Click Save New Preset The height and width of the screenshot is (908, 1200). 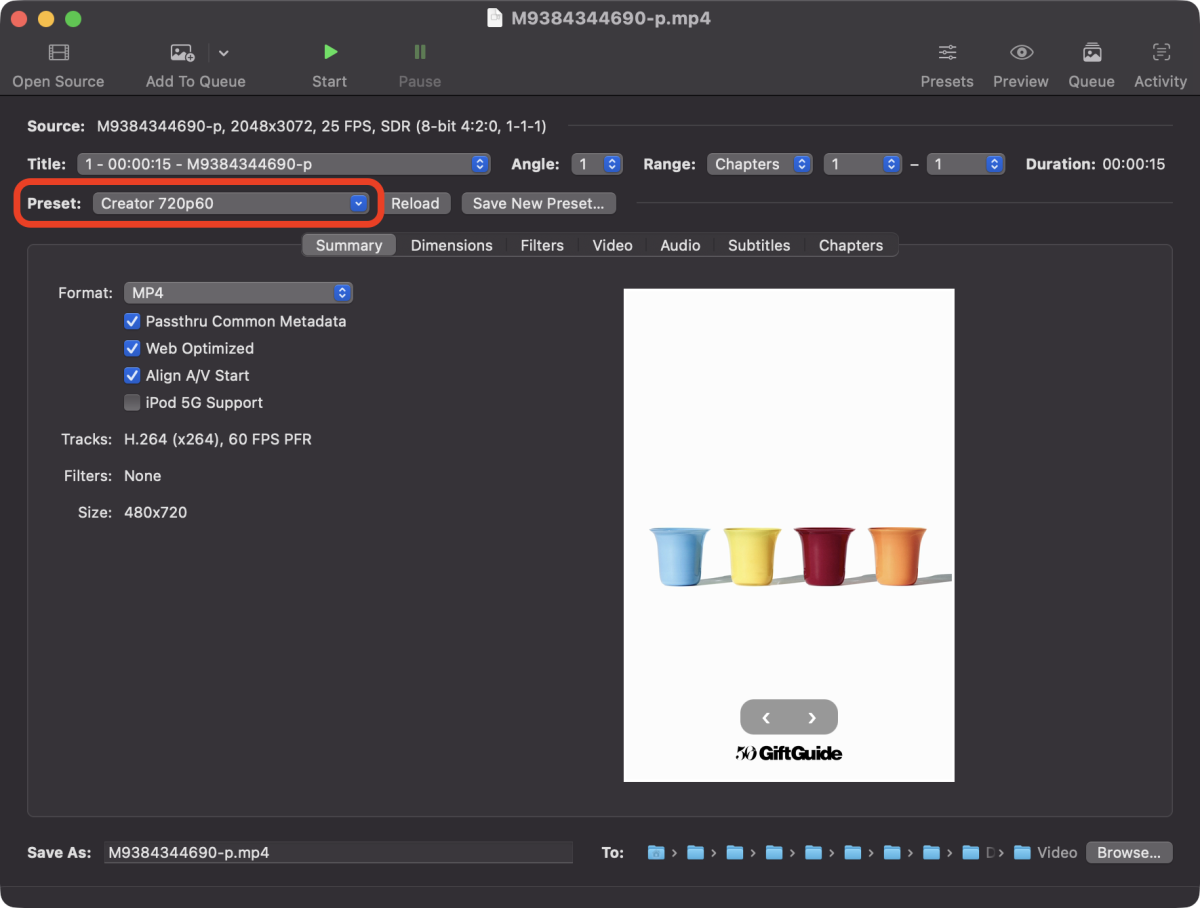point(538,202)
